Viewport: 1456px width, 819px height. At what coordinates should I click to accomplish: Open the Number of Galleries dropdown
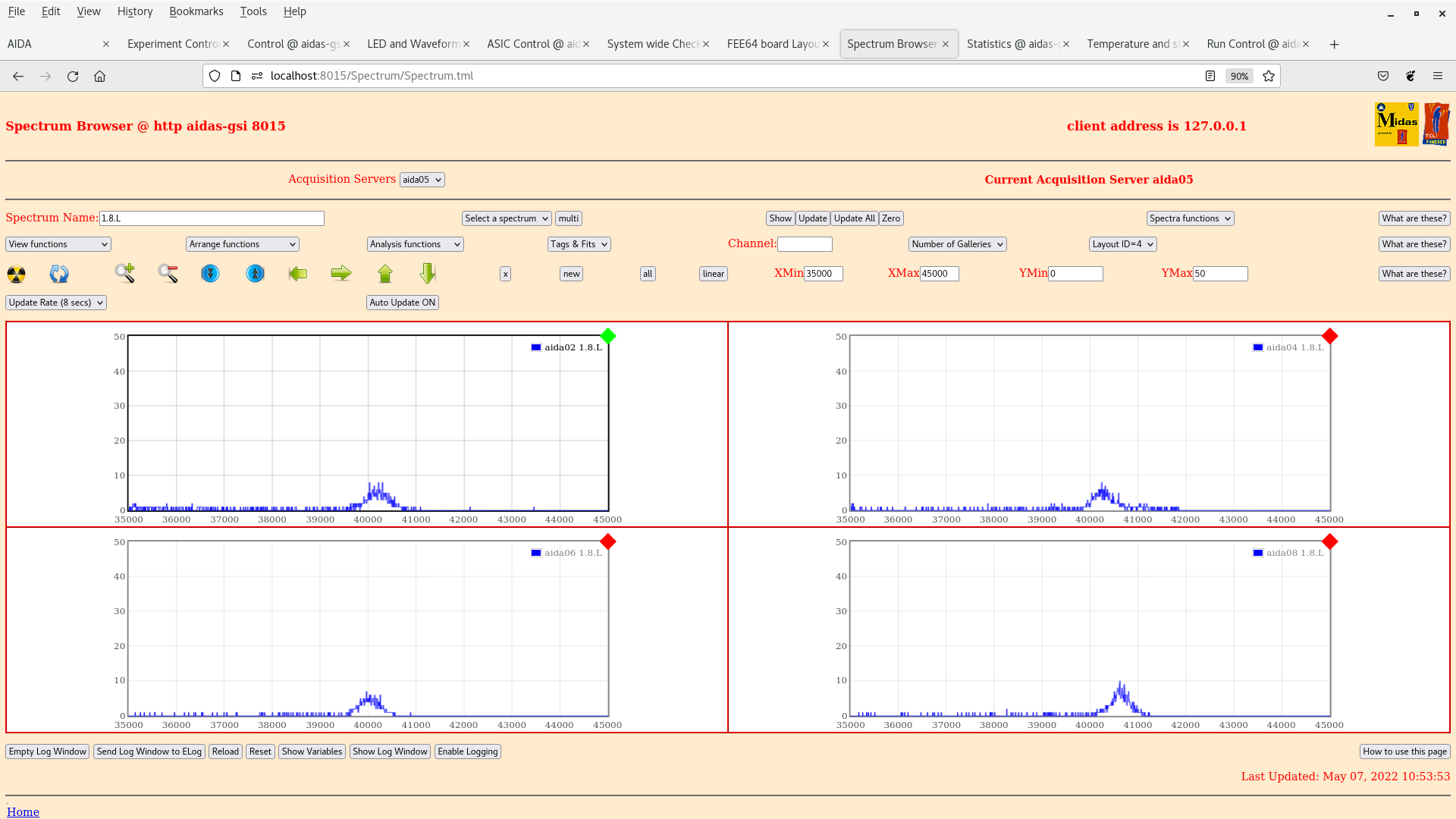[x=957, y=244]
